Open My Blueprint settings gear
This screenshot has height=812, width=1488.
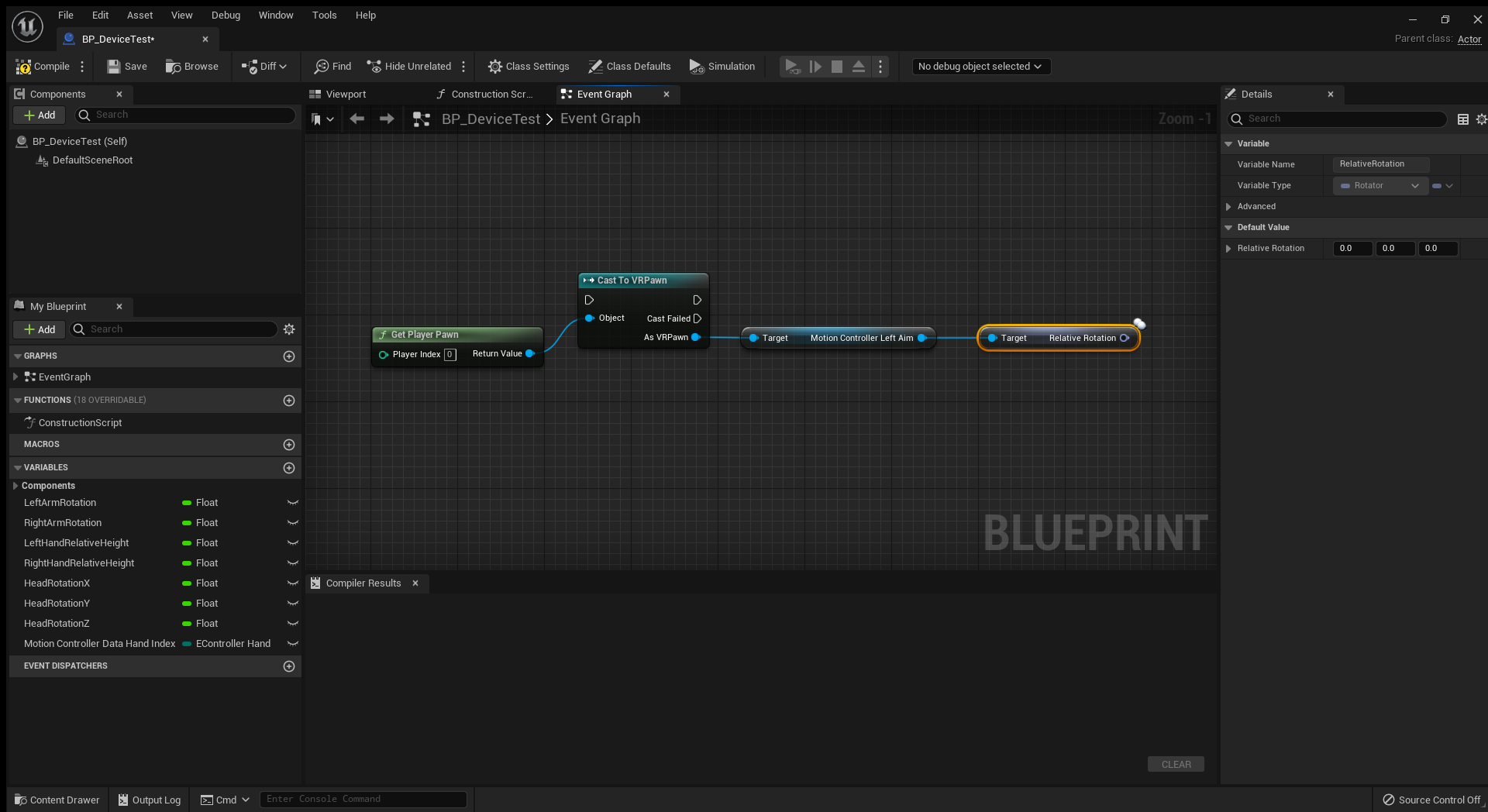point(289,329)
